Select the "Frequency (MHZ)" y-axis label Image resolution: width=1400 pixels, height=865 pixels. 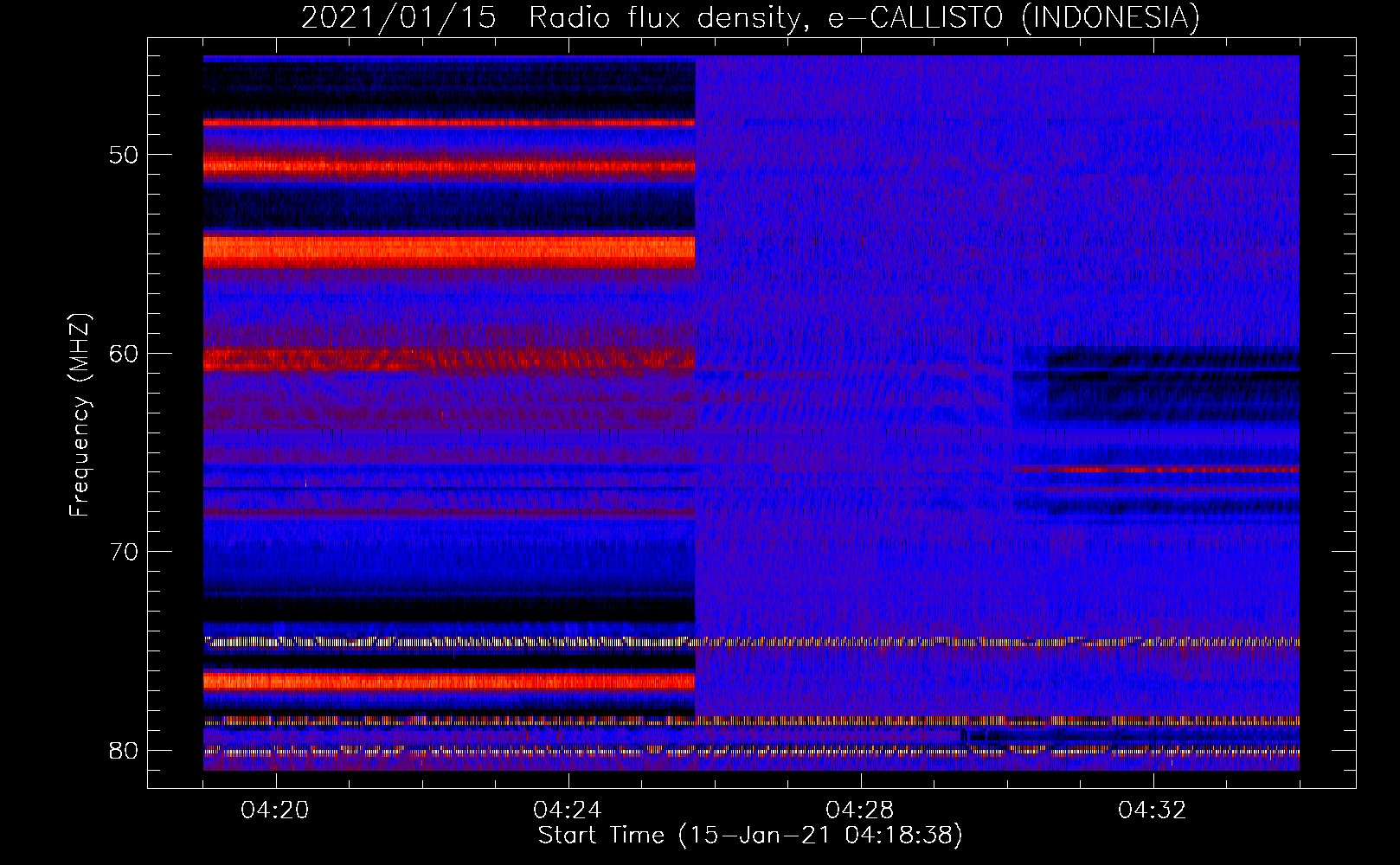[80, 415]
